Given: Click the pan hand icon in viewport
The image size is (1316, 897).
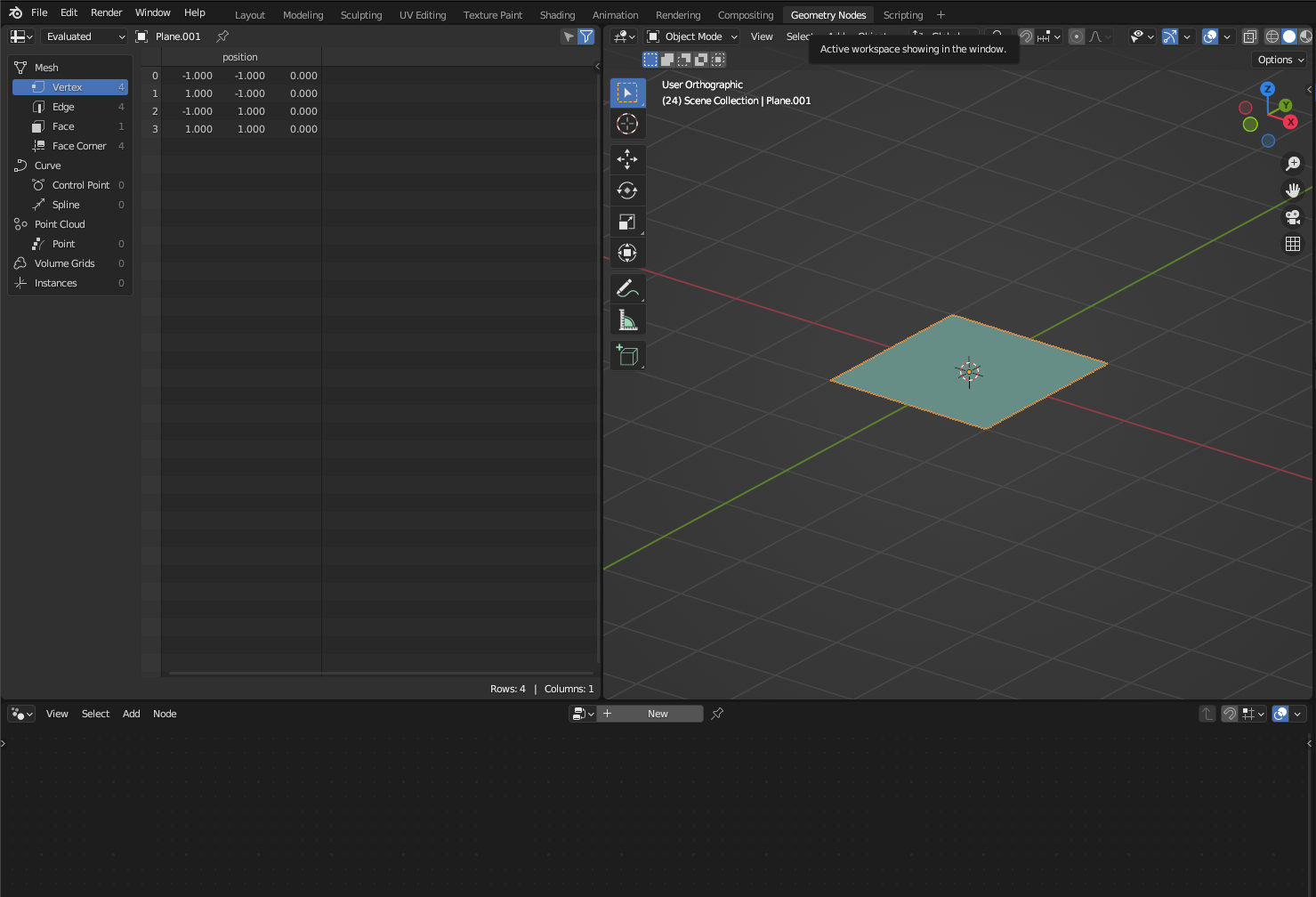Looking at the screenshot, I should [x=1293, y=190].
